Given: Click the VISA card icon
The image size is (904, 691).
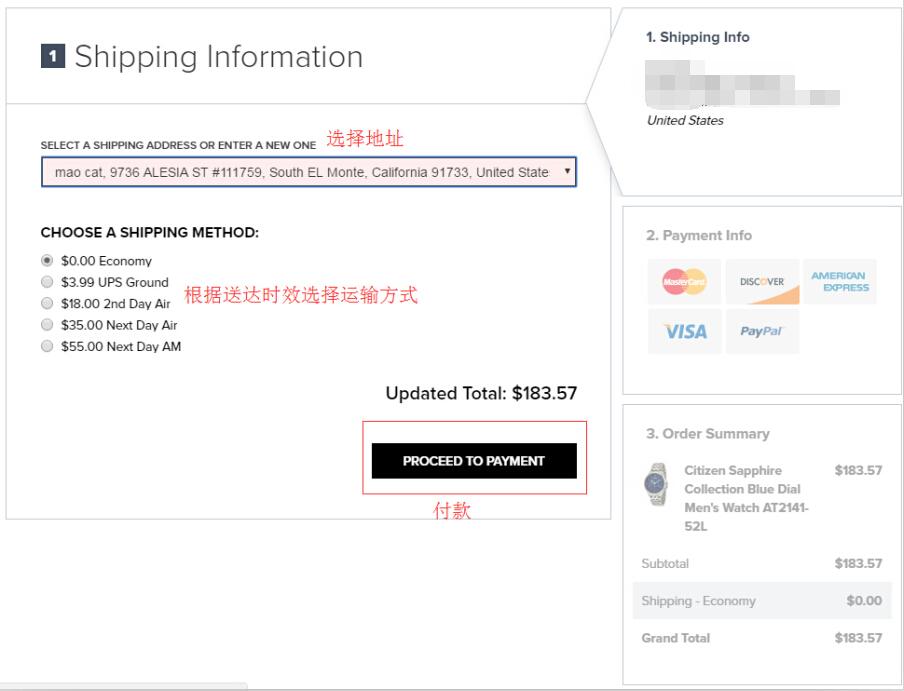Looking at the screenshot, I should [x=684, y=331].
